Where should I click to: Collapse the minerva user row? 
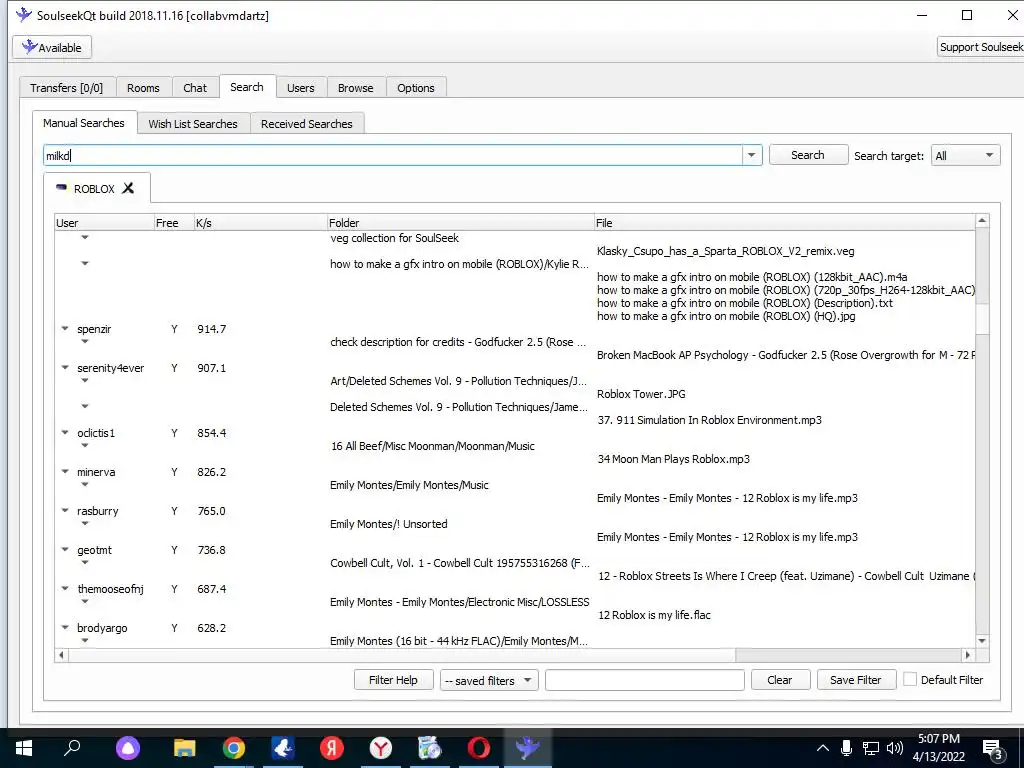[x=65, y=472]
